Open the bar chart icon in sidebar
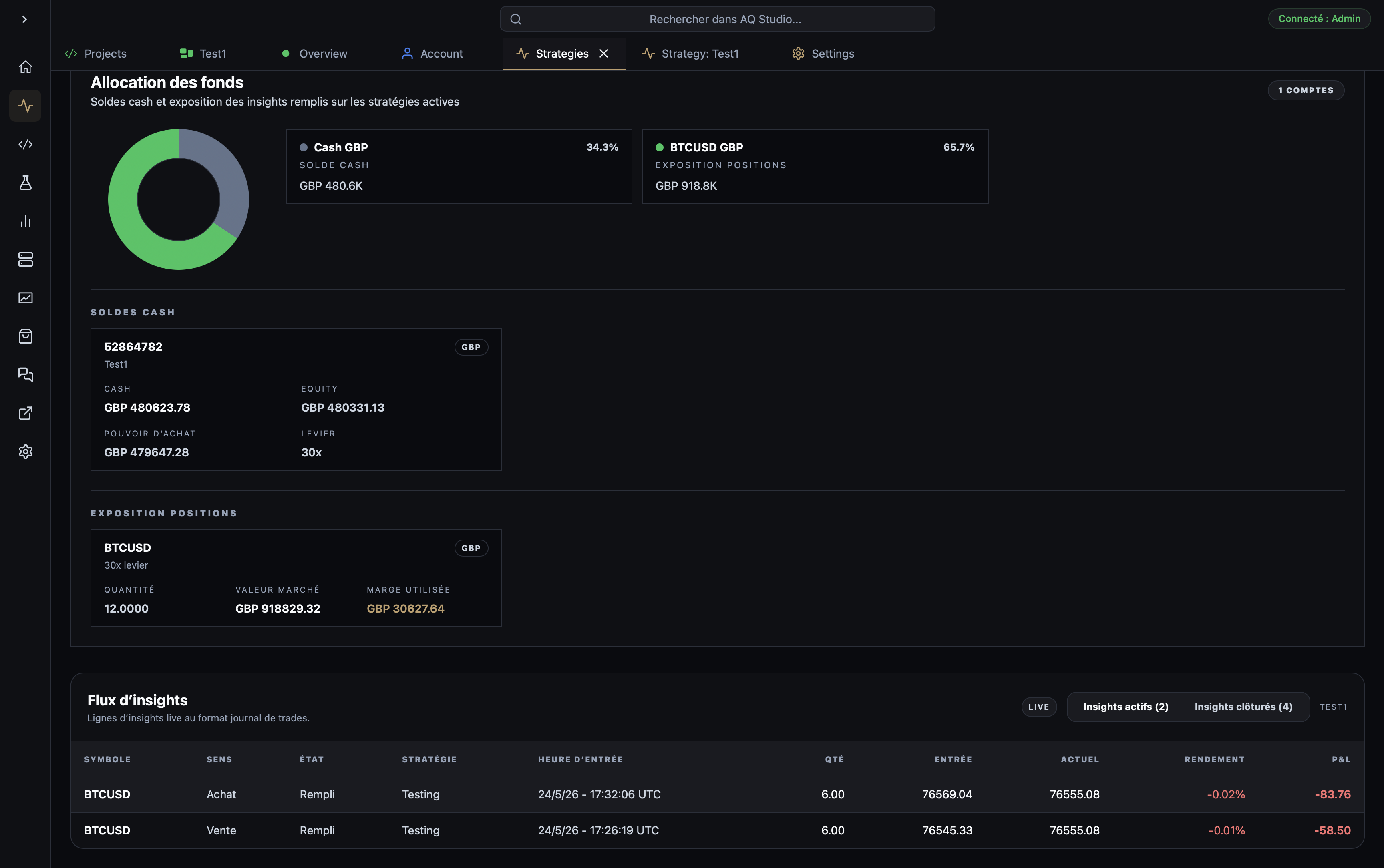Viewport: 1384px width, 868px height. [x=25, y=221]
